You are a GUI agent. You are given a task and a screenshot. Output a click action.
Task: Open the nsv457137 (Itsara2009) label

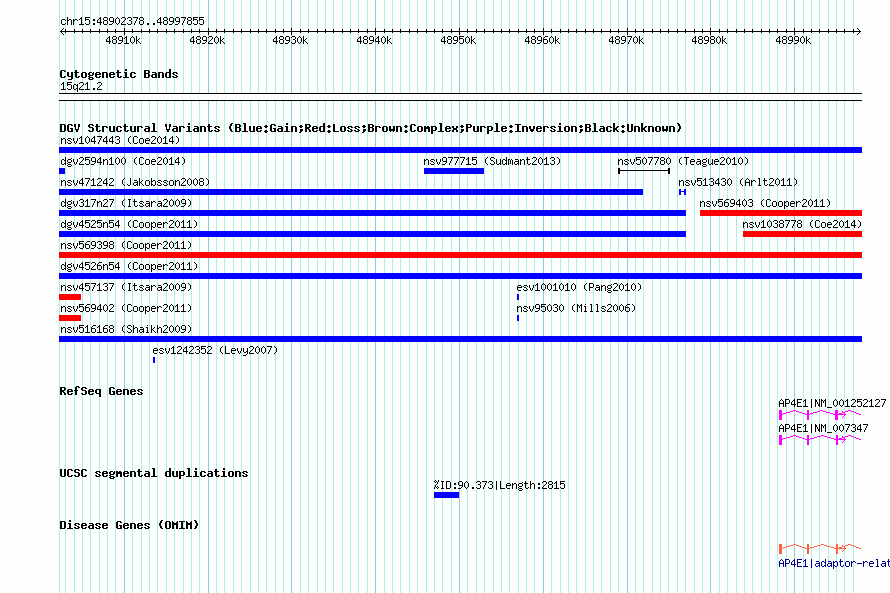click(x=126, y=287)
